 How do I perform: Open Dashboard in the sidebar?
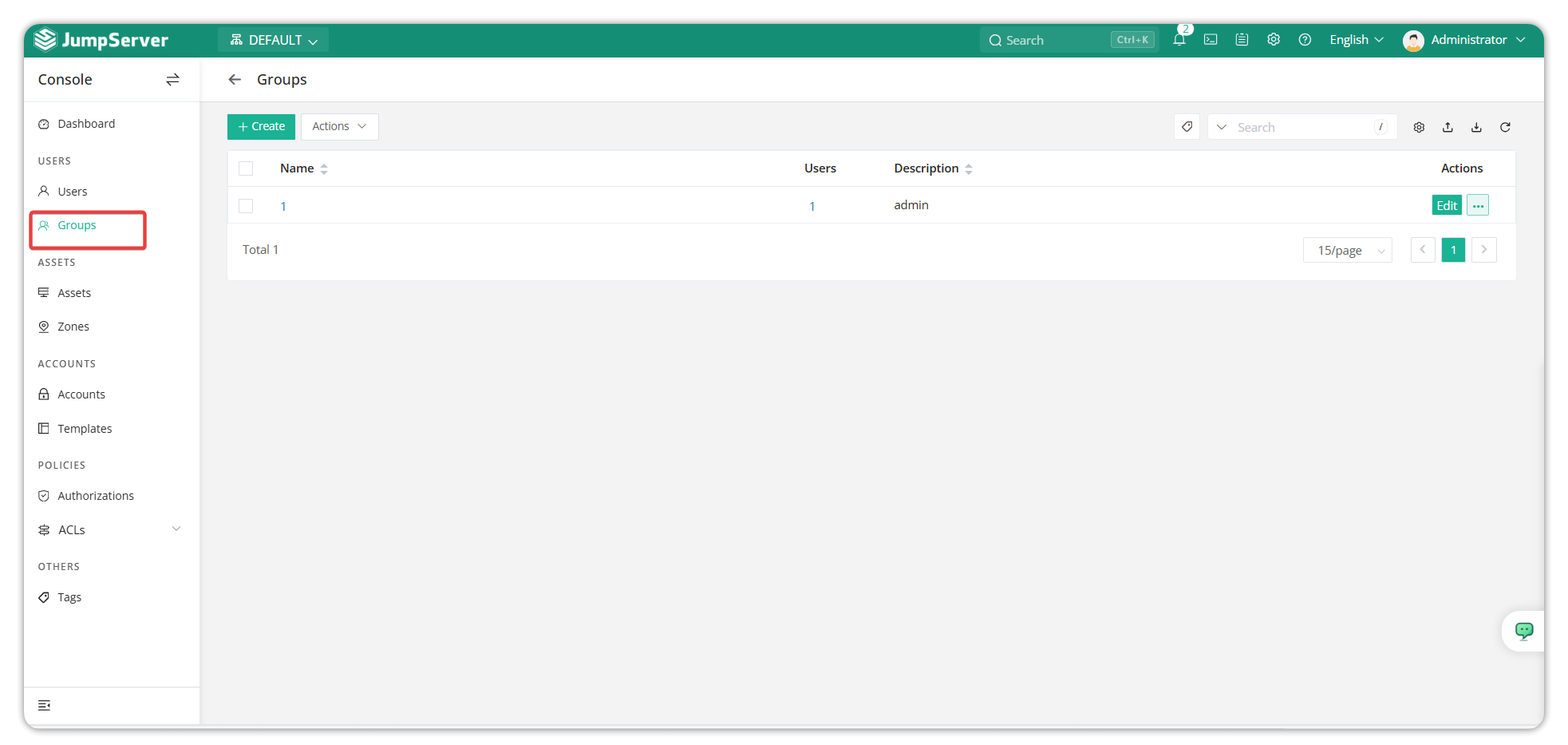pos(86,124)
